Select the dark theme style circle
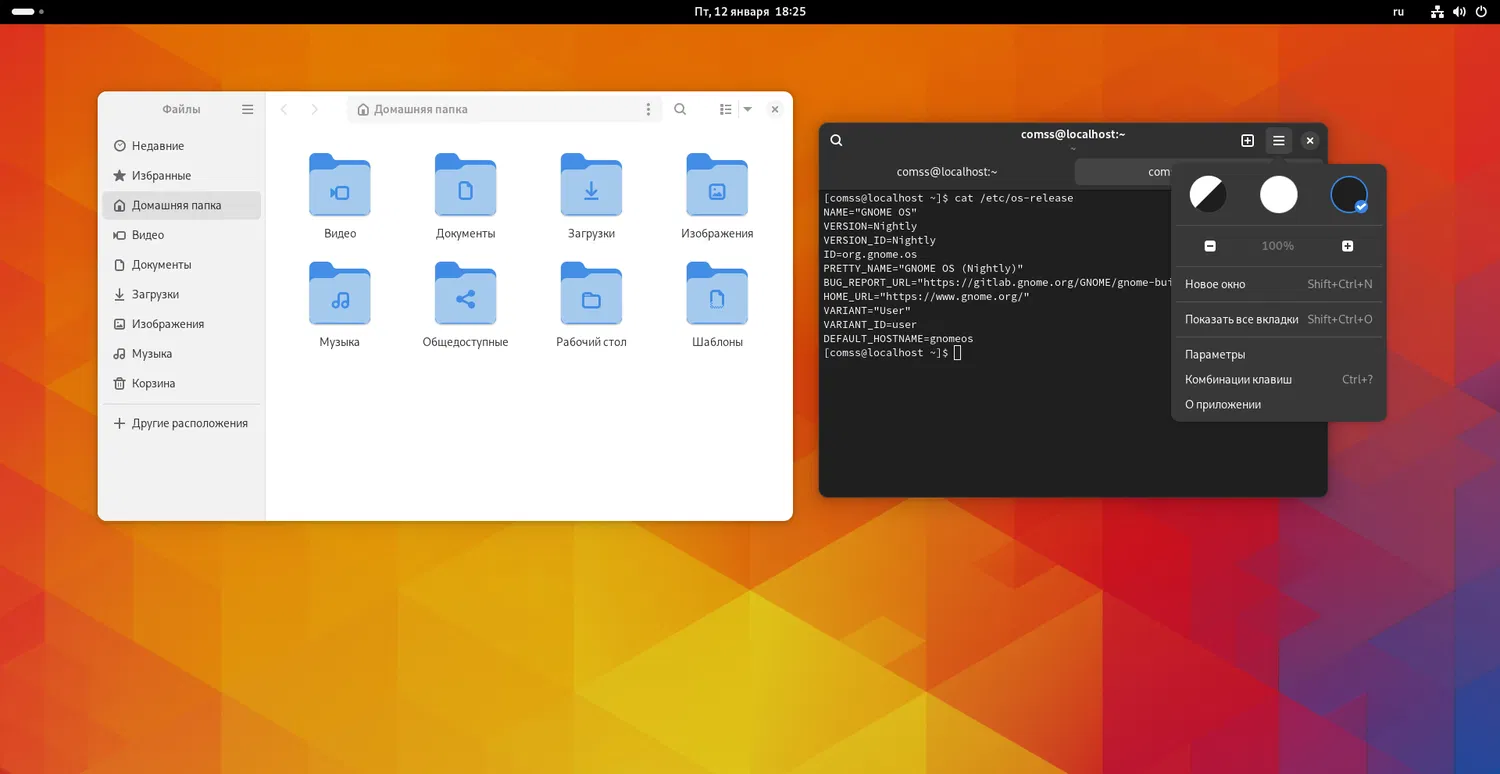The height and width of the screenshot is (774, 1500). (1348, 194)
